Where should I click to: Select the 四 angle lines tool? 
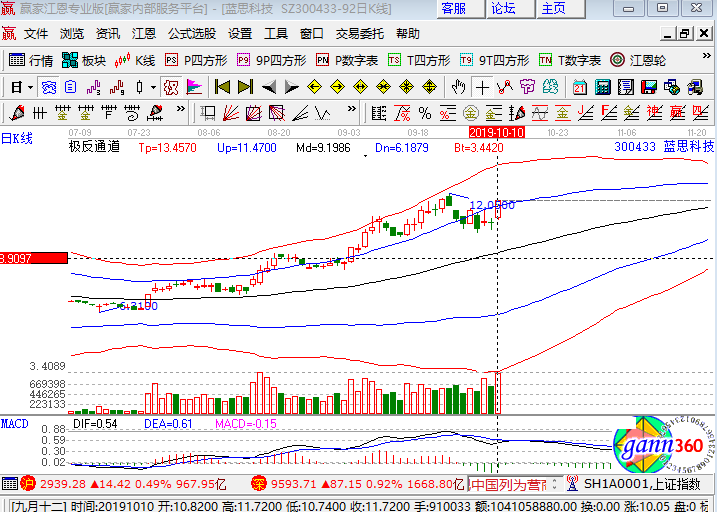701,112
